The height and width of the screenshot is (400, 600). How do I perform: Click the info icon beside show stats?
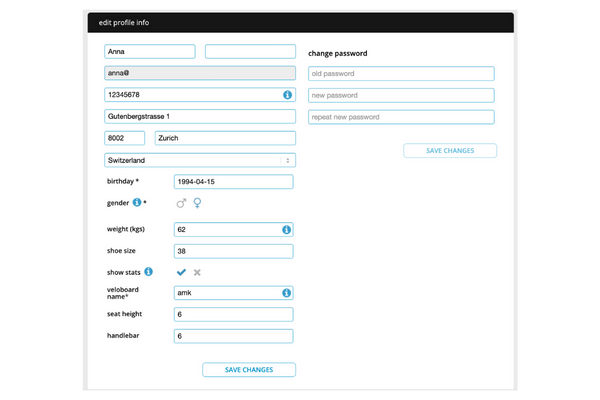[x=148, y=271]
